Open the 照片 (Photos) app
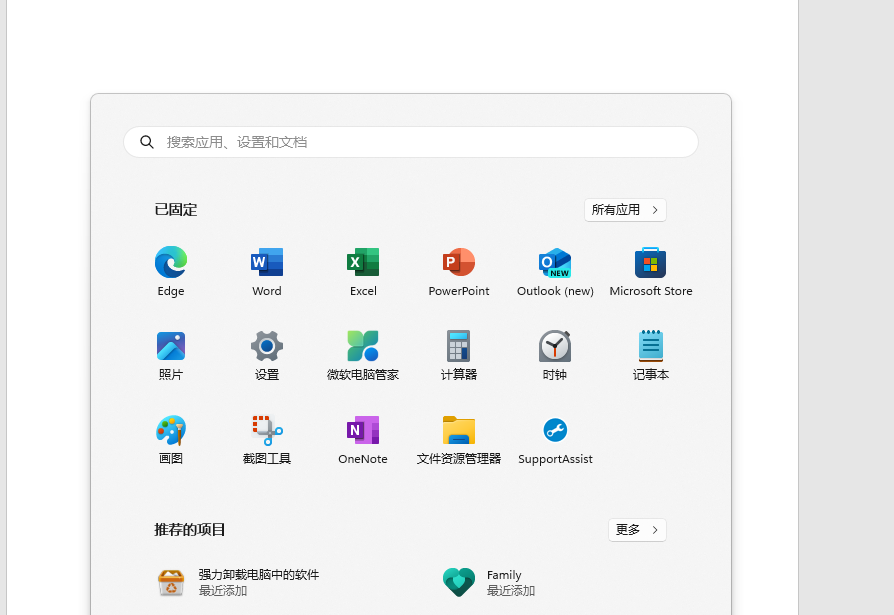The width and height of the screenshot is (894, 615). [171, 347]
